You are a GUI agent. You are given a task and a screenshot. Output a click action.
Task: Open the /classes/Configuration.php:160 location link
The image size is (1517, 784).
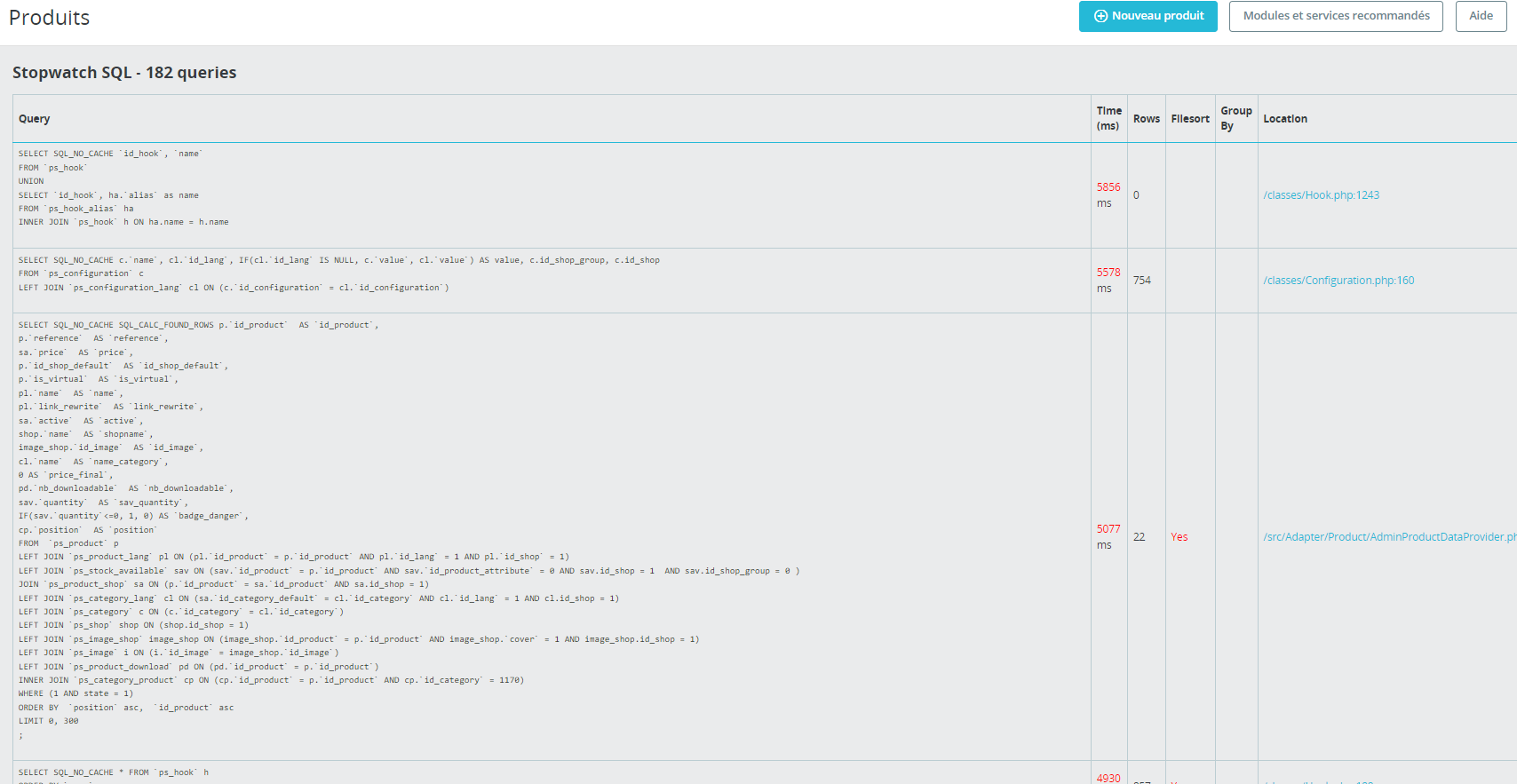pos(1338,281)
